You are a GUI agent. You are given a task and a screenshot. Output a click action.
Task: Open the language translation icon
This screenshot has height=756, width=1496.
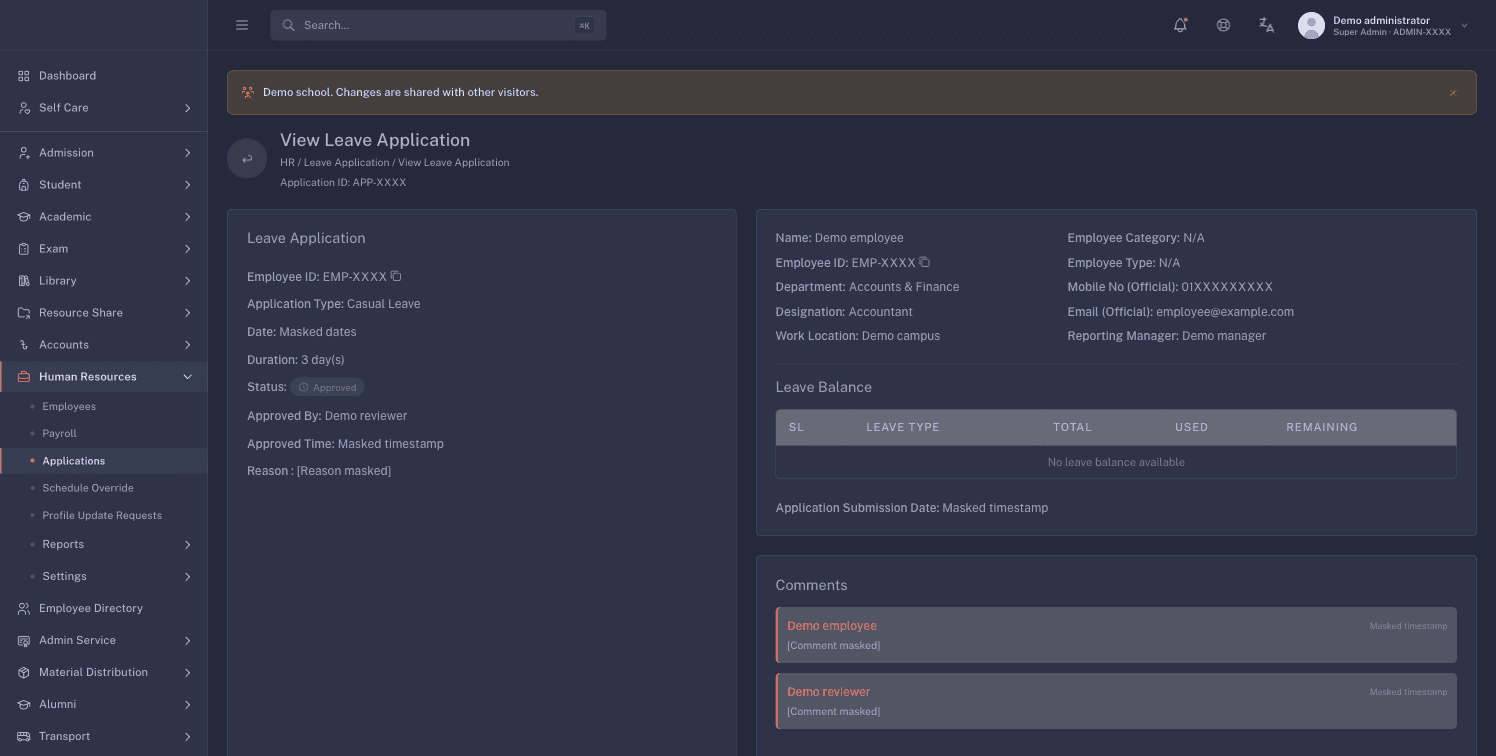click(x=1266, y=25)
